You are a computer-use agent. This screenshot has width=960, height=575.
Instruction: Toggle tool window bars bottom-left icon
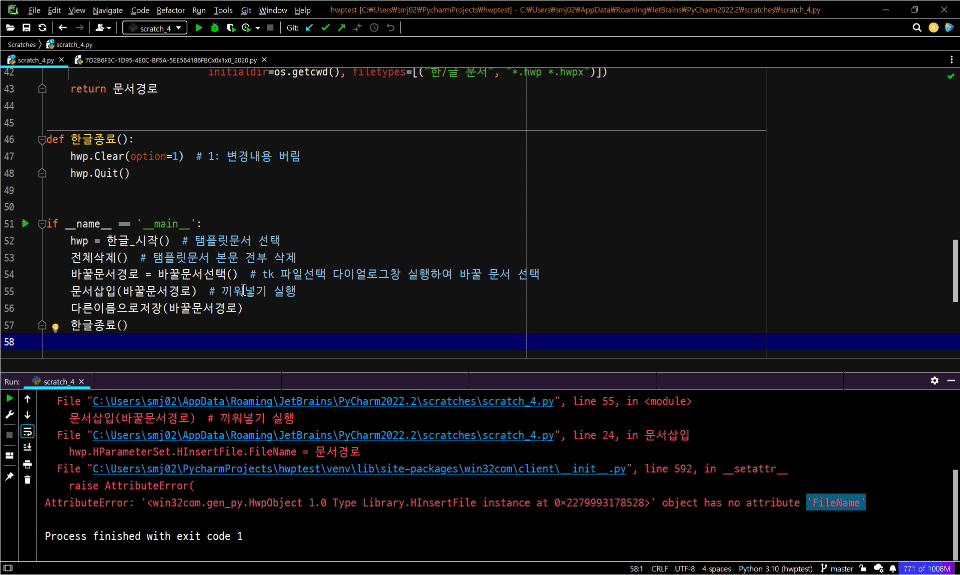(x=8, y=568)
